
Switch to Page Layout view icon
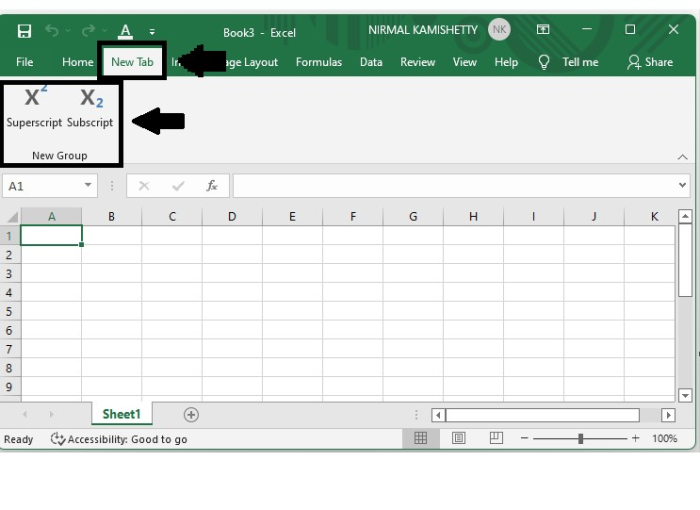(458, 438)
